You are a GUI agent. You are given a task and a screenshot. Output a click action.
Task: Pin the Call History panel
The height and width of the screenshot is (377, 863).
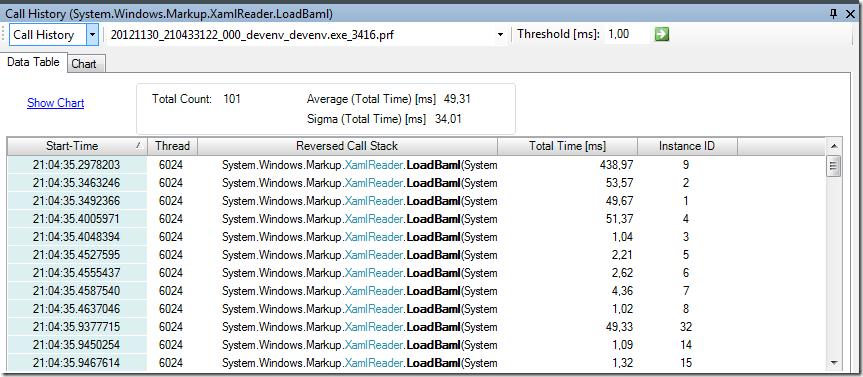click(834, 14)
